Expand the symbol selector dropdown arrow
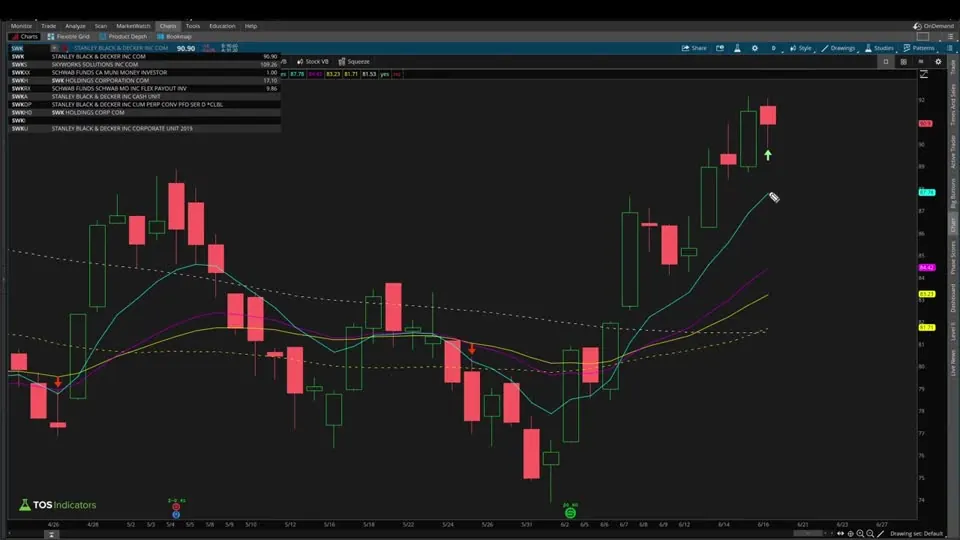The image size is (960, 540). [54, 48]
